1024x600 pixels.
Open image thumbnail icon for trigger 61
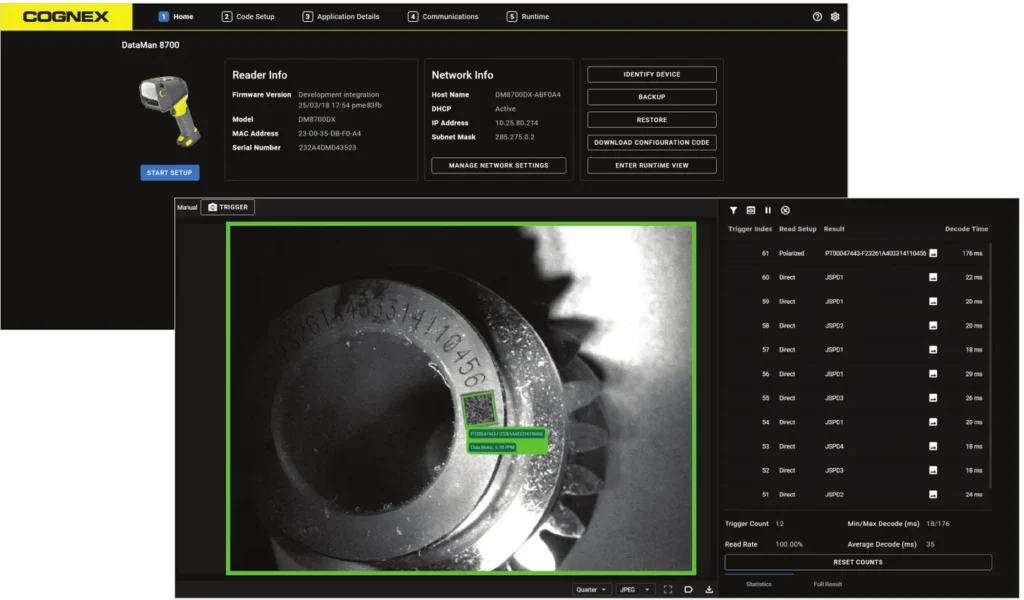(x=933, y=253)
